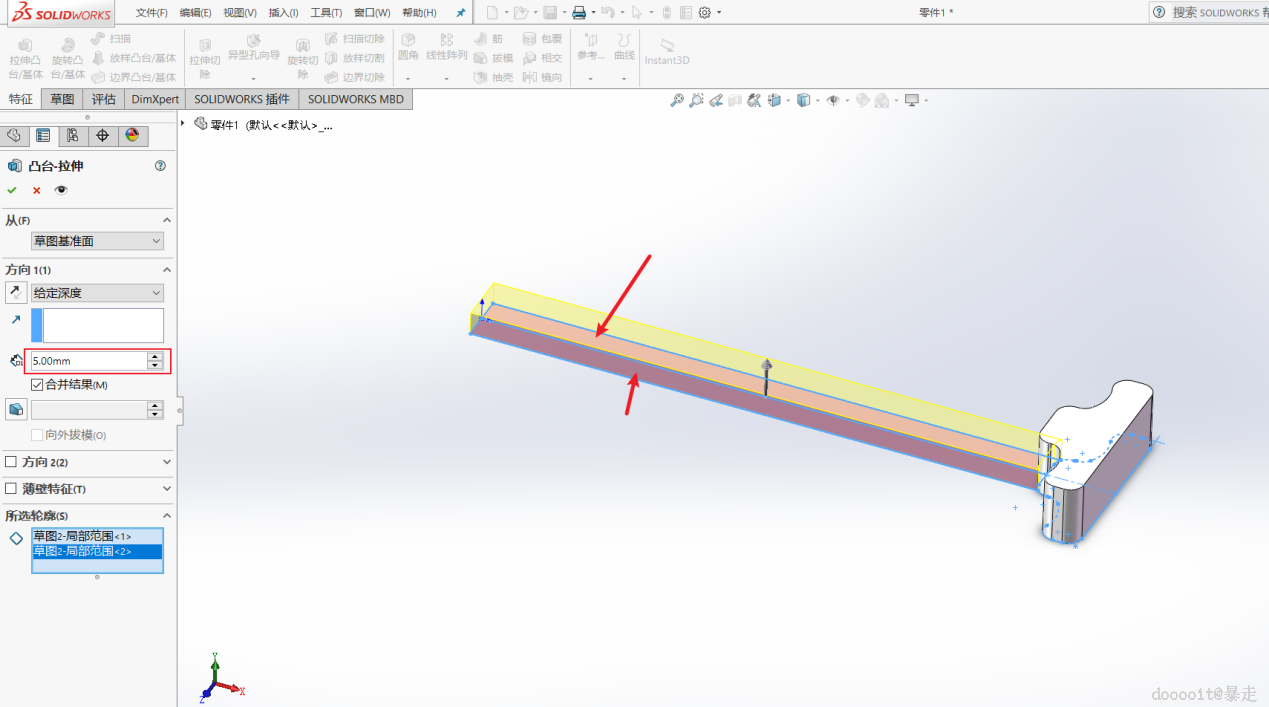
Task: Open 工具 menu
Action: click(326, 13)
